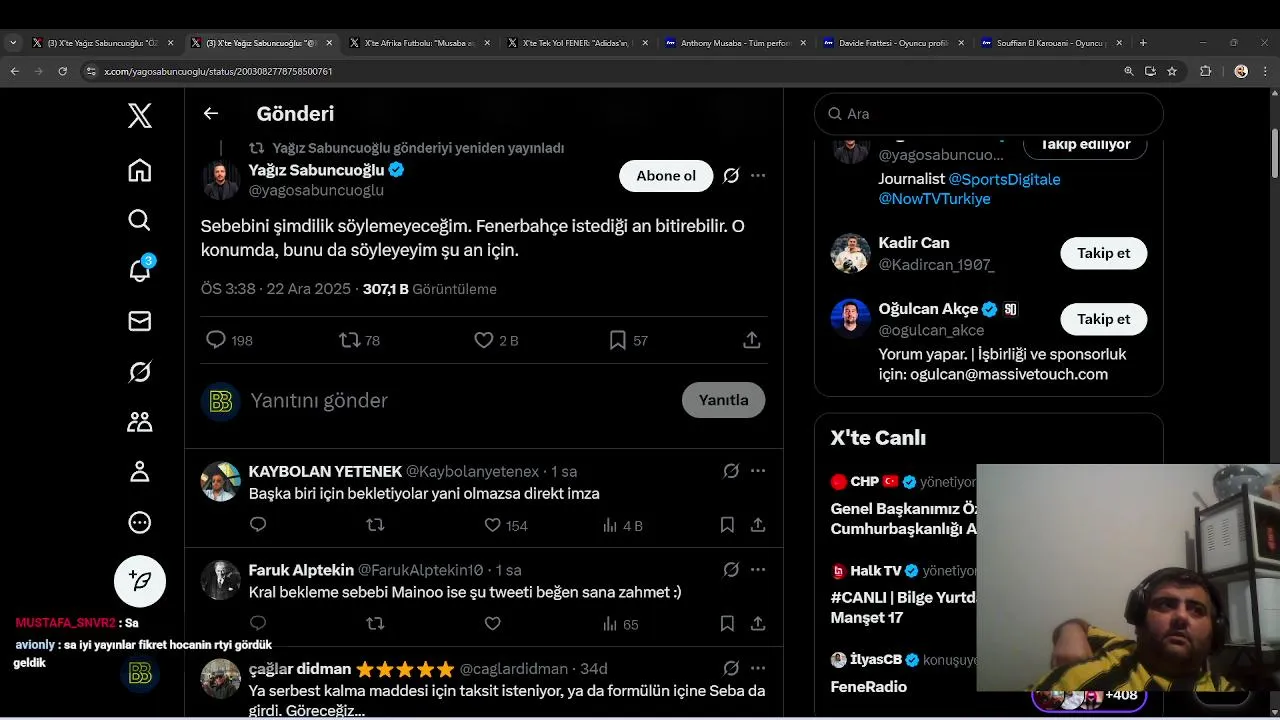
Task: Open çağlar didman's profile name
Action: coord(299,669)
